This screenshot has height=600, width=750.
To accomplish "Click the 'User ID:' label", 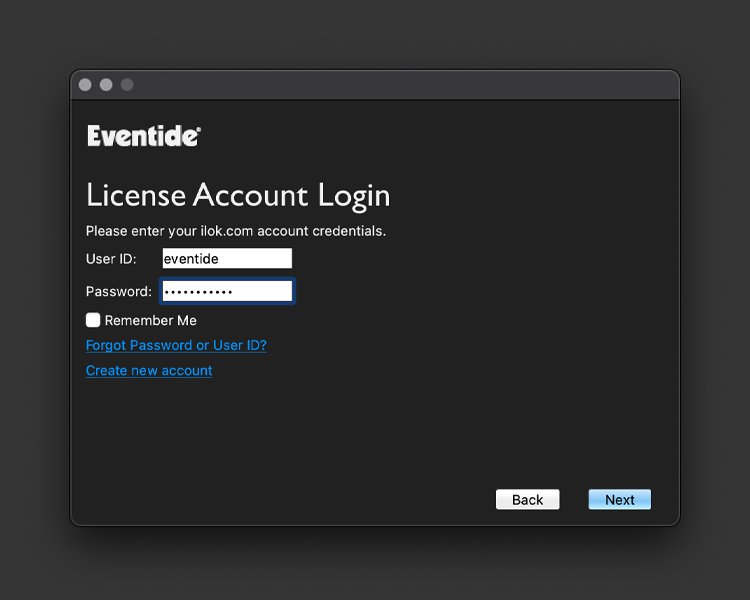I will pyautogui.click(x=110, y=259).
